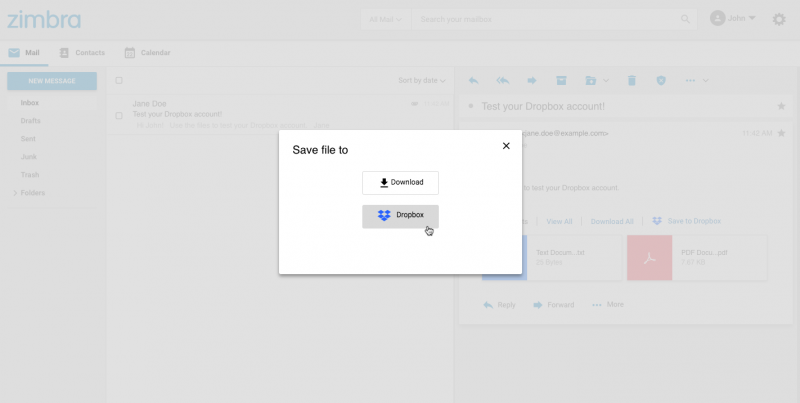Tick the select-all messages checkbox
The image size is (800, 403).
[119, 81]
